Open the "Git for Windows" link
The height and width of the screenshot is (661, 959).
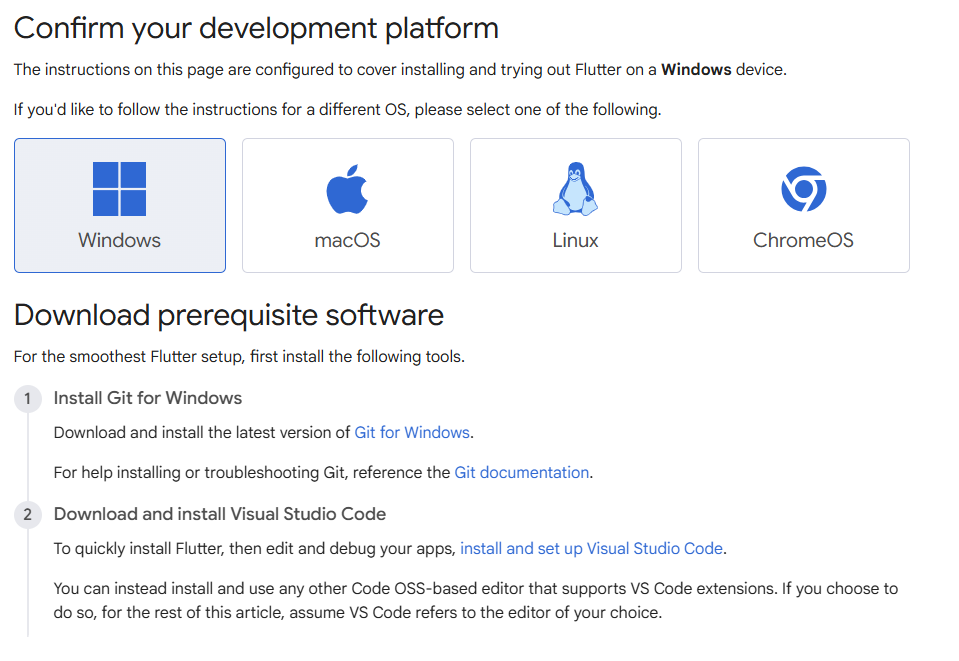click(412, 433)
